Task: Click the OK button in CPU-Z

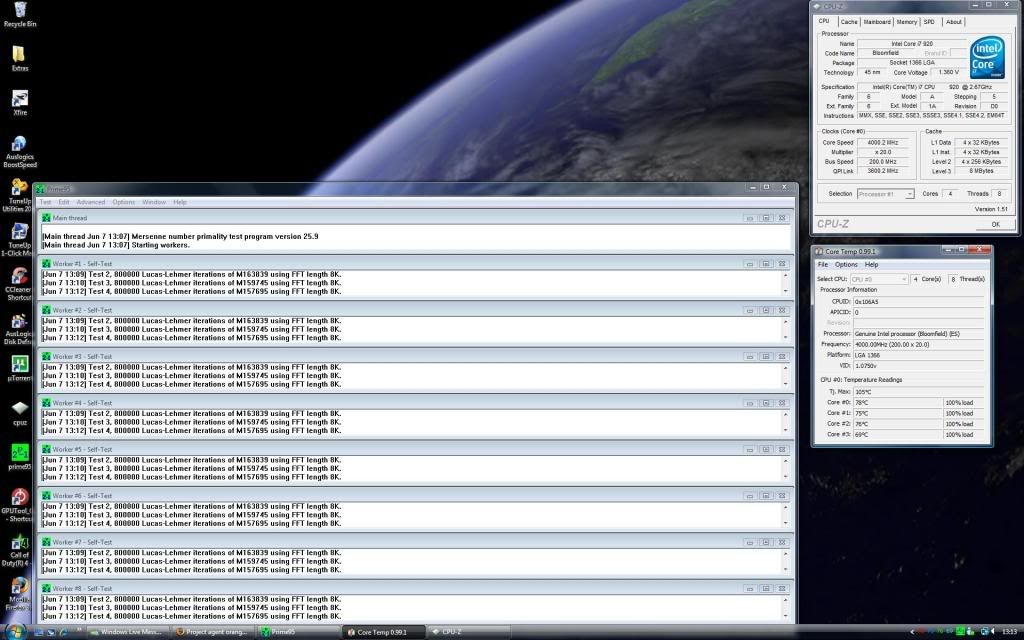Action: (995, 224)
